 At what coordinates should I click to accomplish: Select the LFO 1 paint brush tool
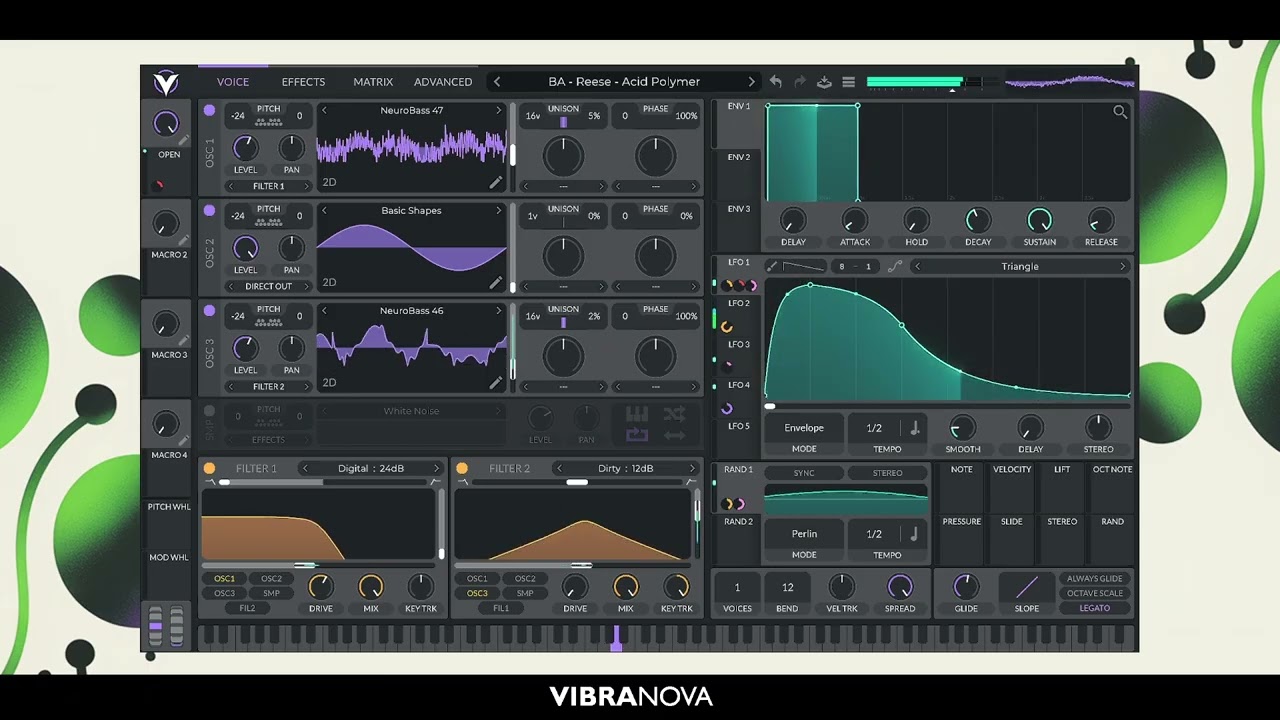772,266
